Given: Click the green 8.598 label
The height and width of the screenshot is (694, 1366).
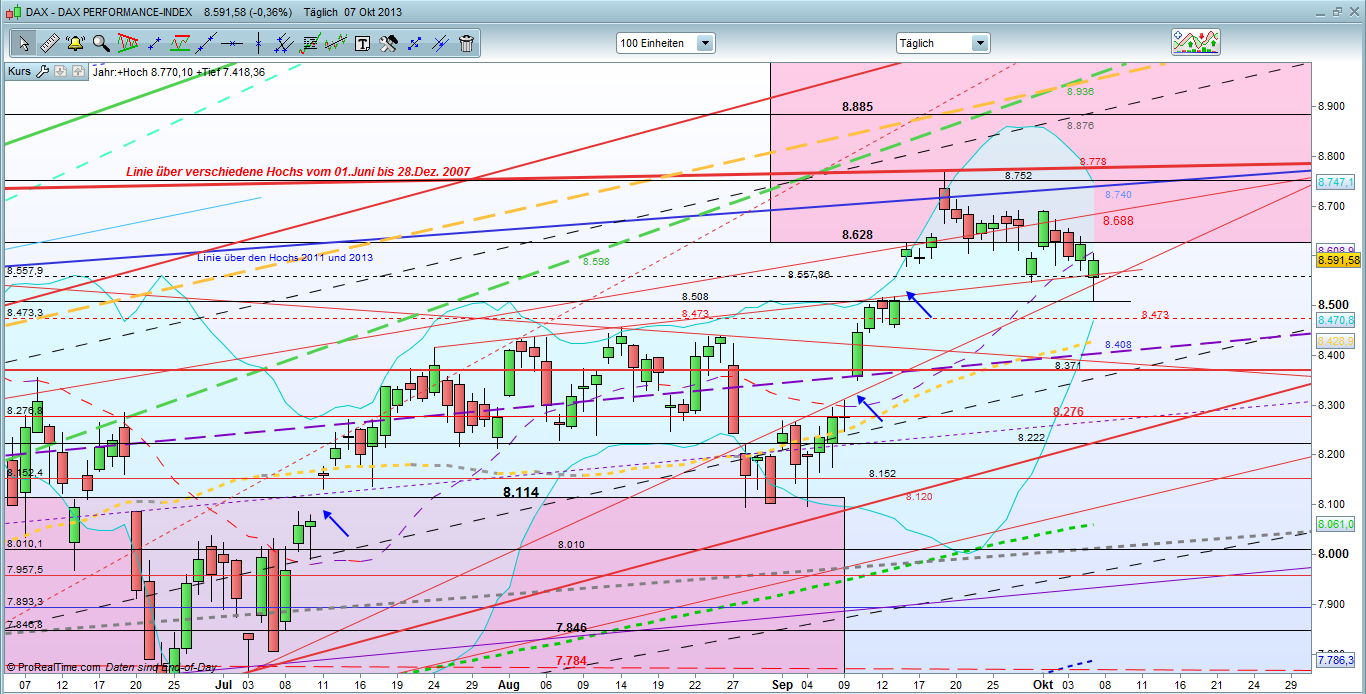Looking at the screenshot, I should tap(596, 261).
